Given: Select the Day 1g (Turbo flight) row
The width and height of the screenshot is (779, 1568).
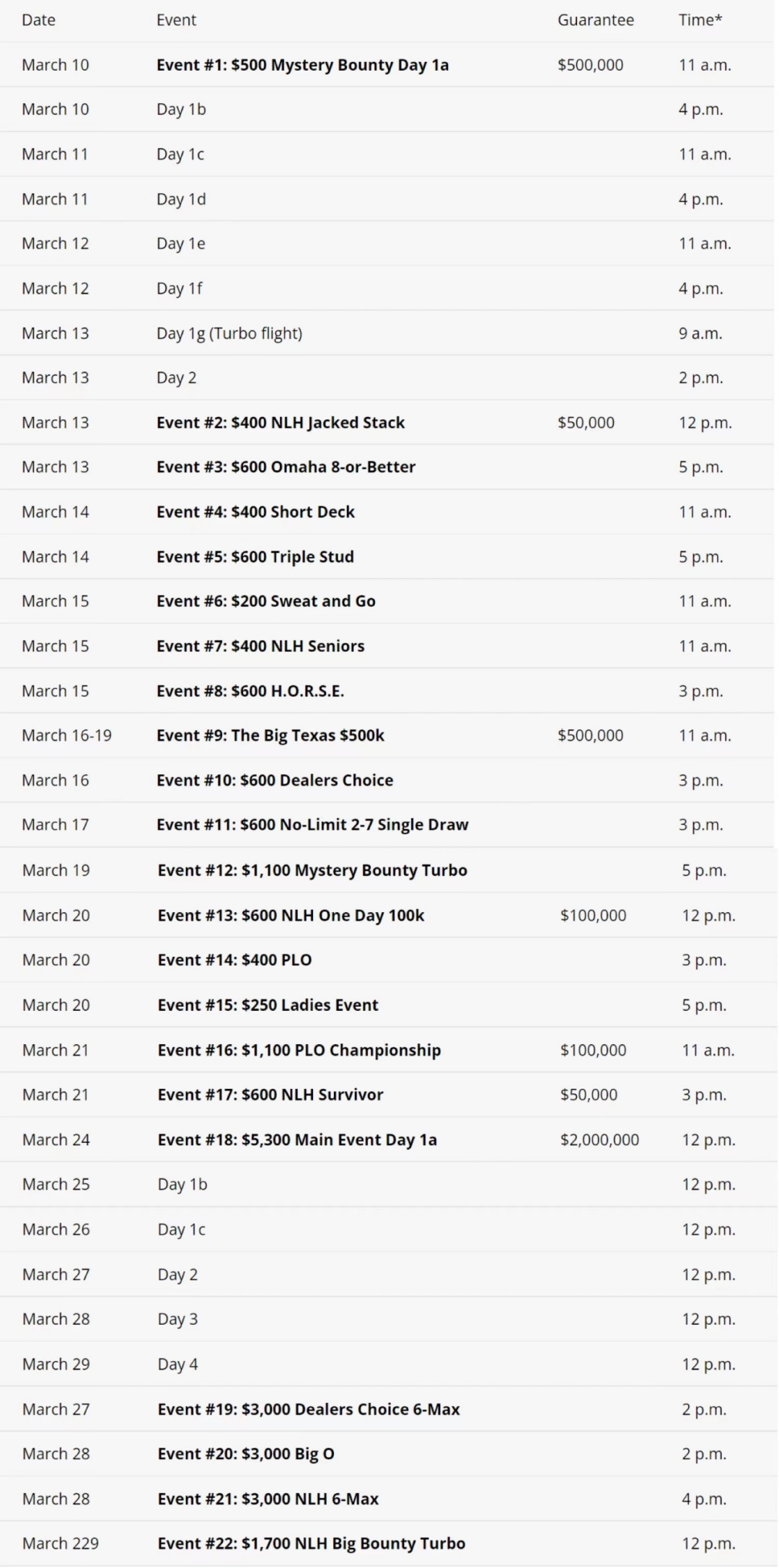Looking at the screenshot, I should point(229,333).
